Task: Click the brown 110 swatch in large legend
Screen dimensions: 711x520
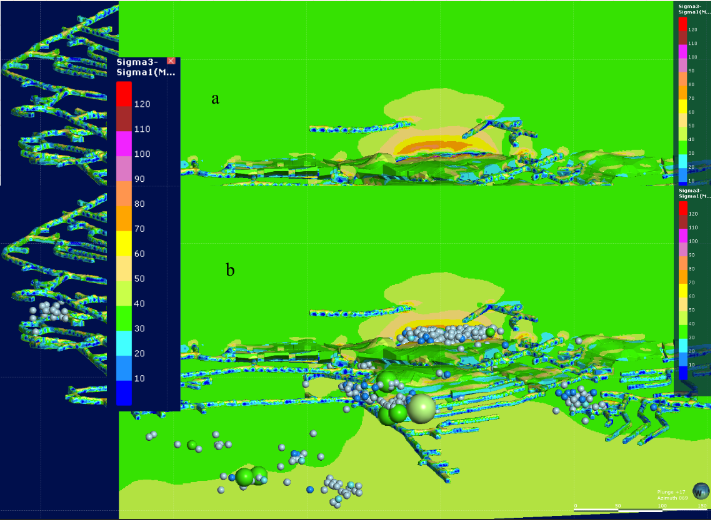Action: (x=123, y=117)
